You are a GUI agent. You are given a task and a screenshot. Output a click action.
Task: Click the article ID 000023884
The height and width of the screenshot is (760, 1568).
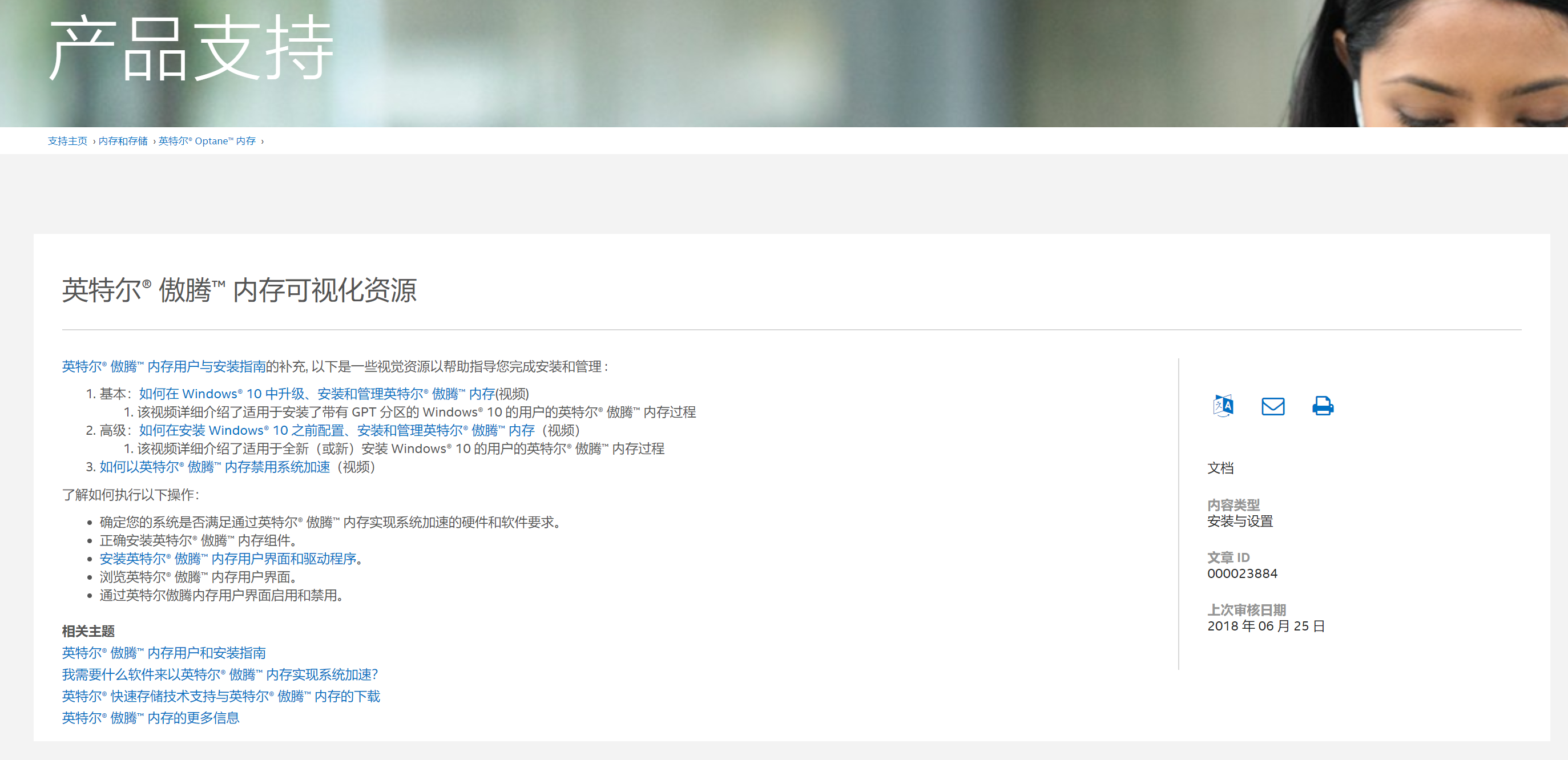click(1241, 574)
